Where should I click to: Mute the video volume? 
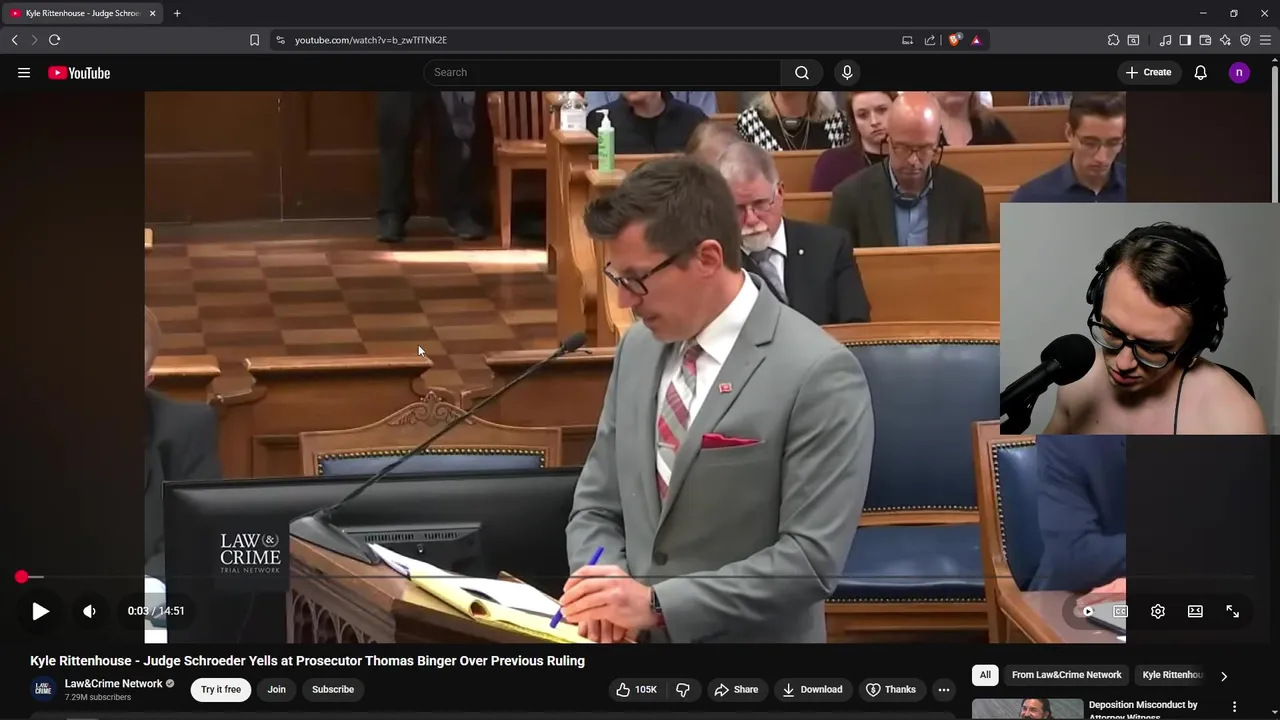89,611
